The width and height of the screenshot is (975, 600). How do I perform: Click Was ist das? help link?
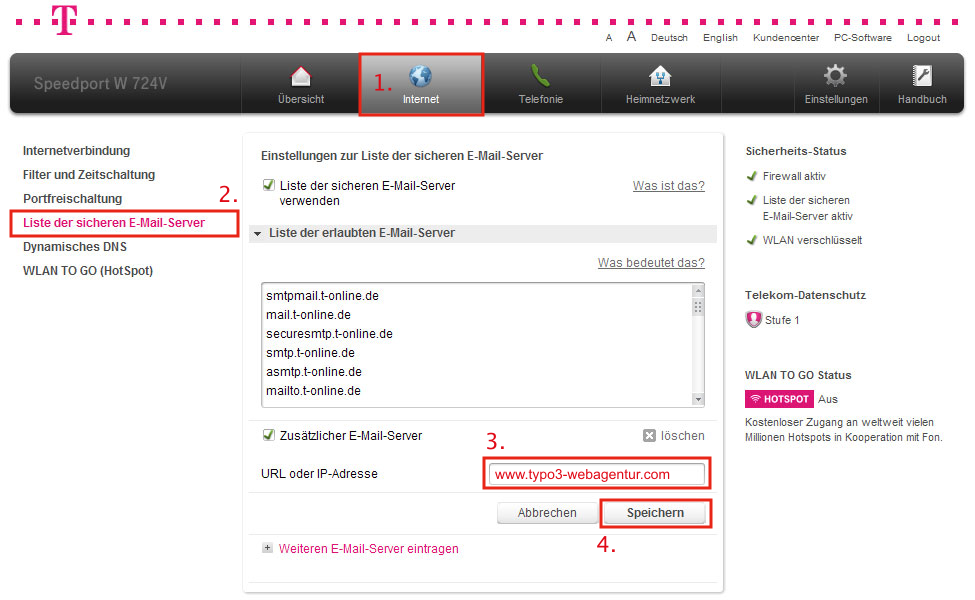point(668,185)
